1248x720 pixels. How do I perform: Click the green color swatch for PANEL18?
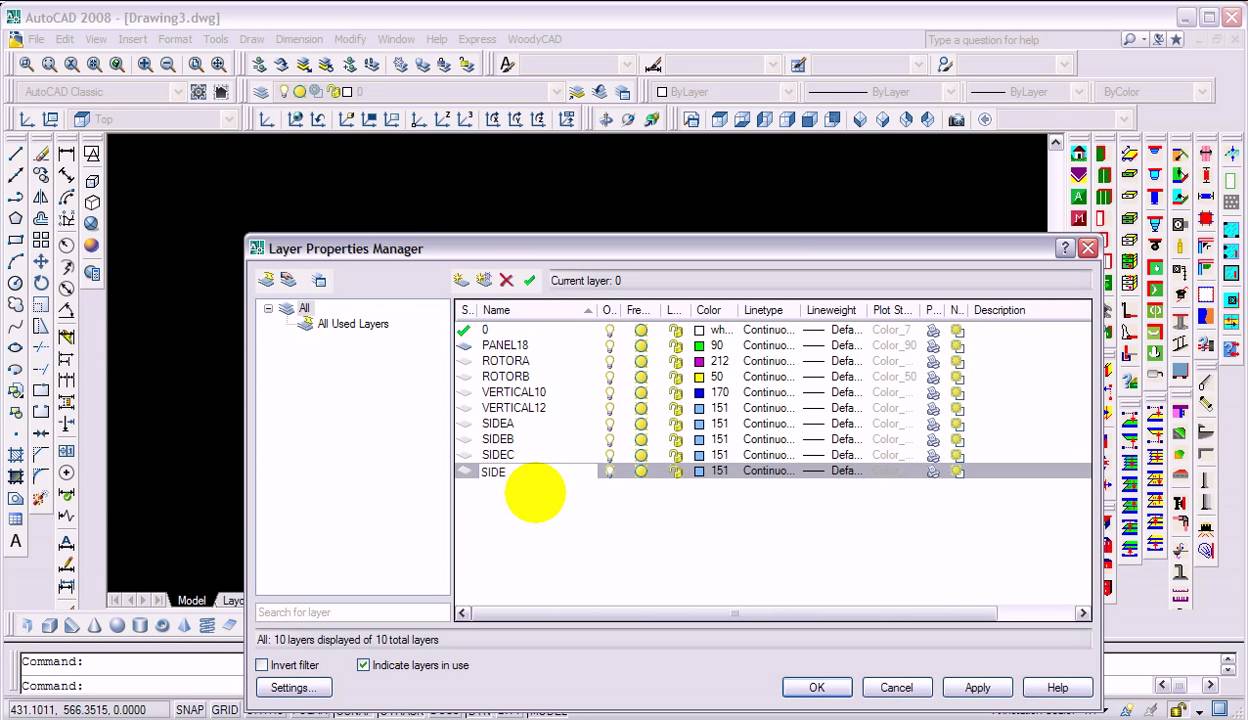click(x=700, y=345)
